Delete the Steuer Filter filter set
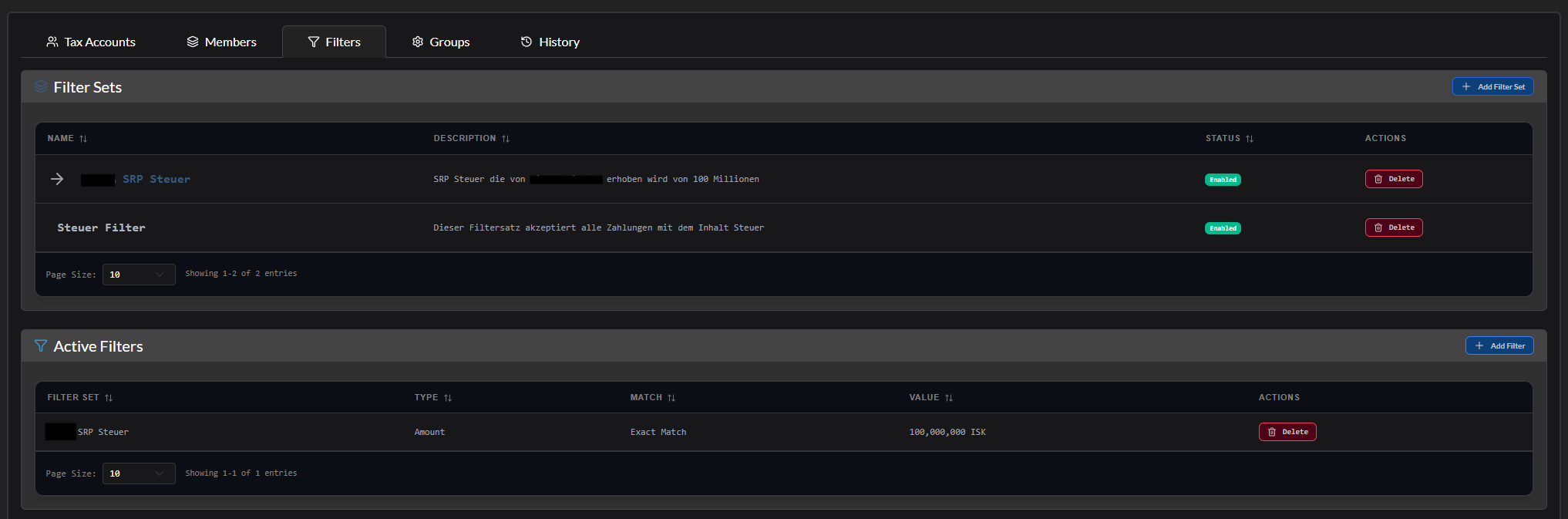 (x=1394, y=227)
